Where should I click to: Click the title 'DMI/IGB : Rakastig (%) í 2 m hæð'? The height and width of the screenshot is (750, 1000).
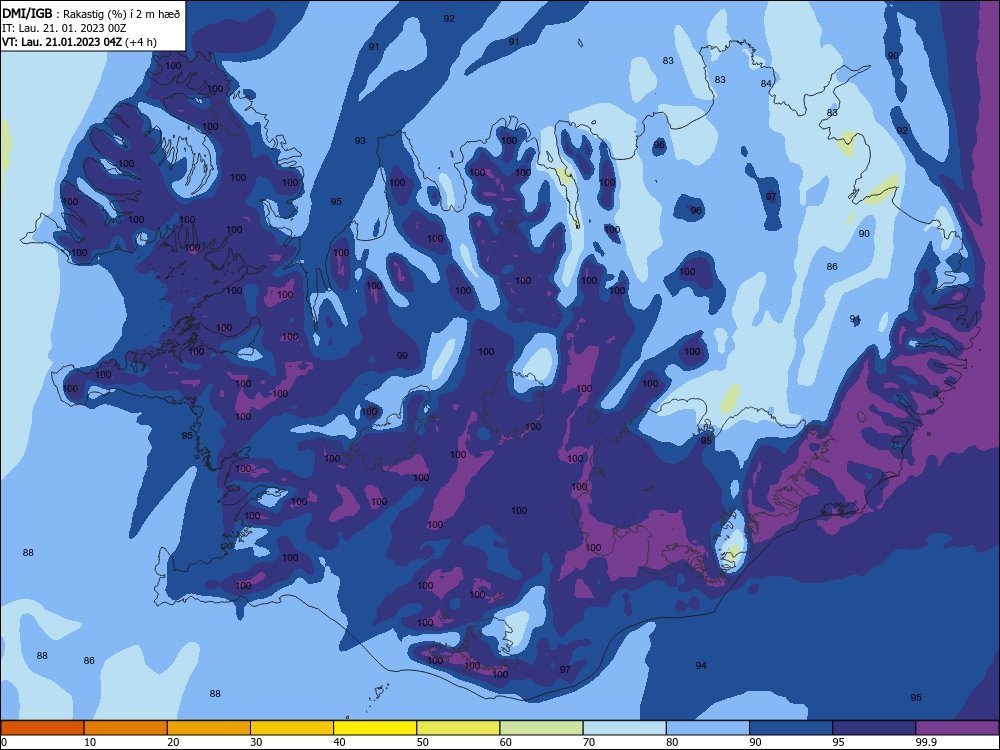[x=91, y=14]
